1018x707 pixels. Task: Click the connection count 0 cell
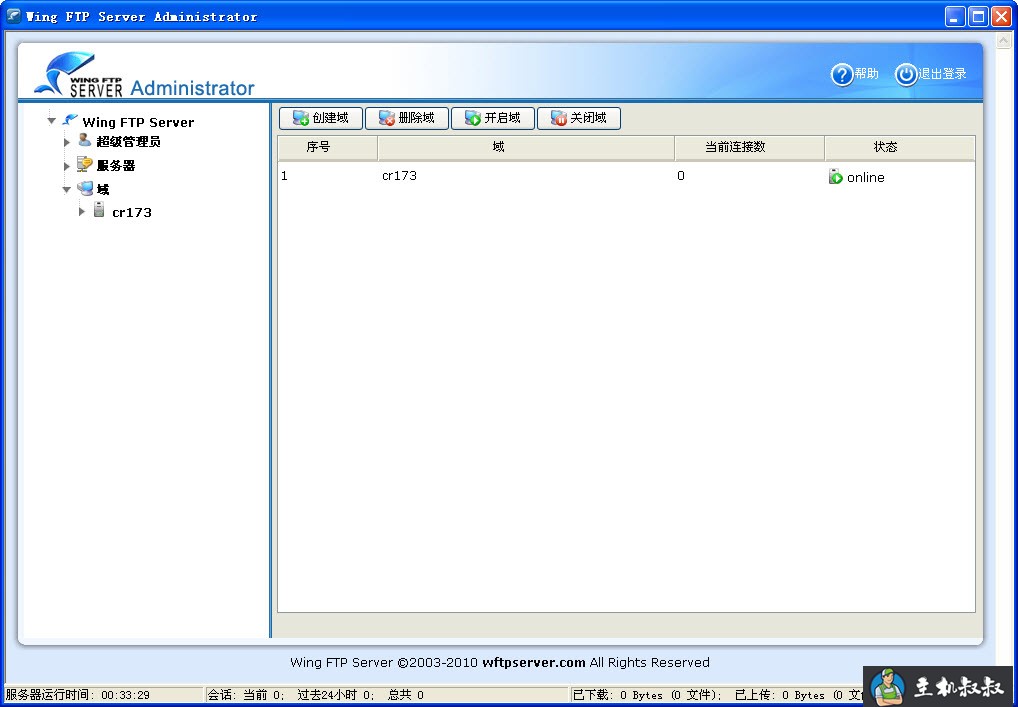(x=680, y=176)
